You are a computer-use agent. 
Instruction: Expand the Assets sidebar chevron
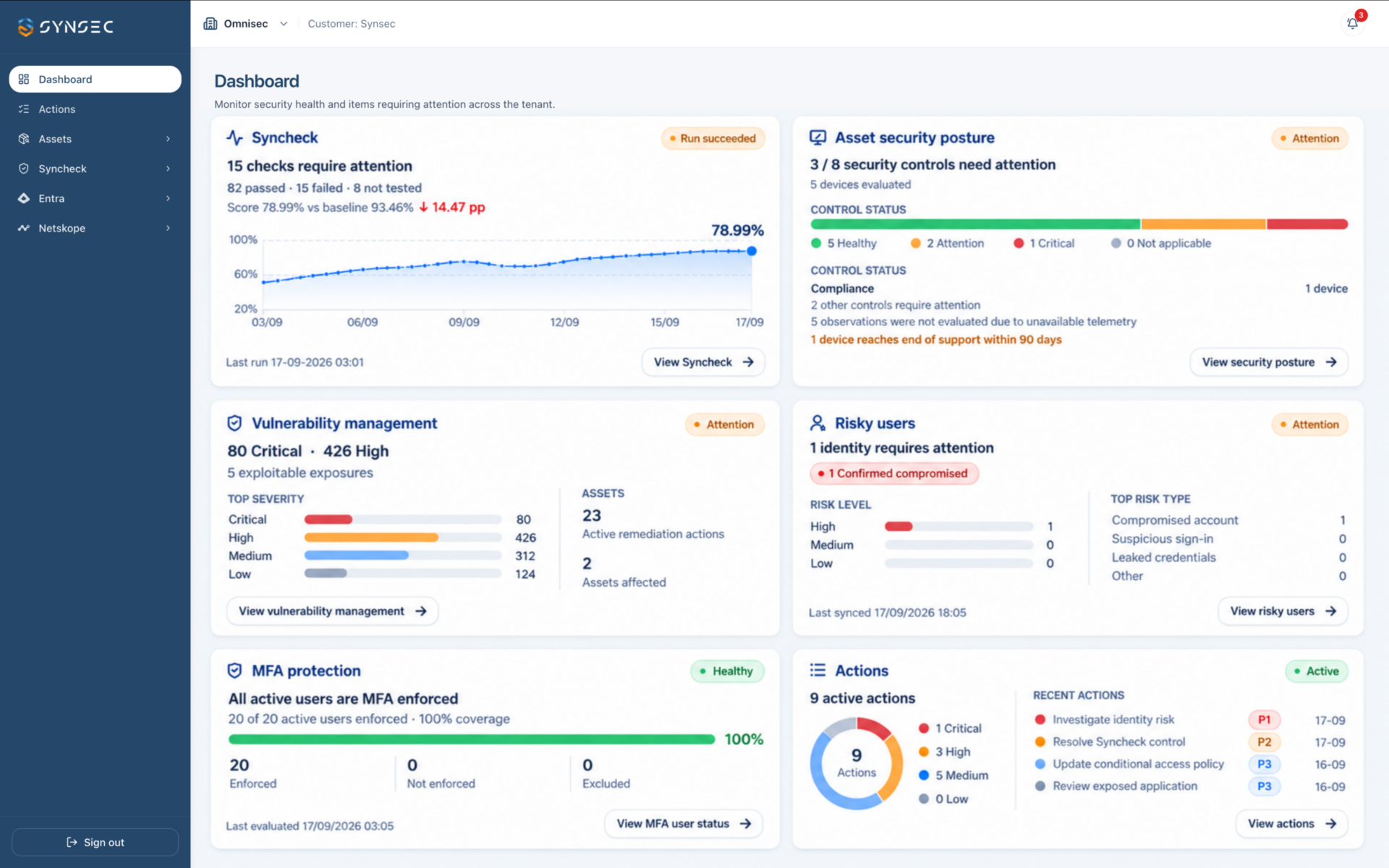[168, 139]
